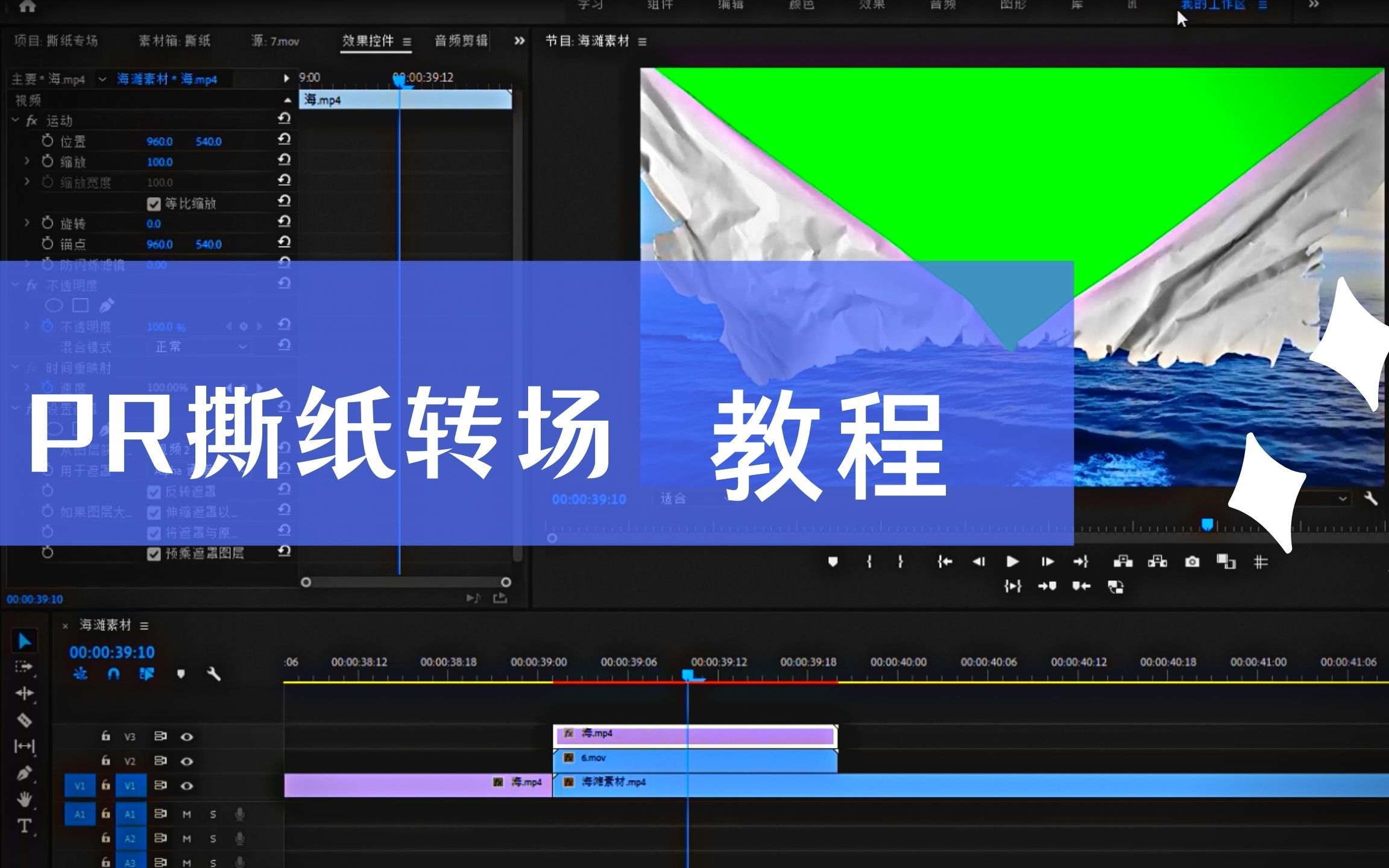Hide track V2 with eye icon
Viewport: 1389px width, 868px height.
tap(187, 761)
